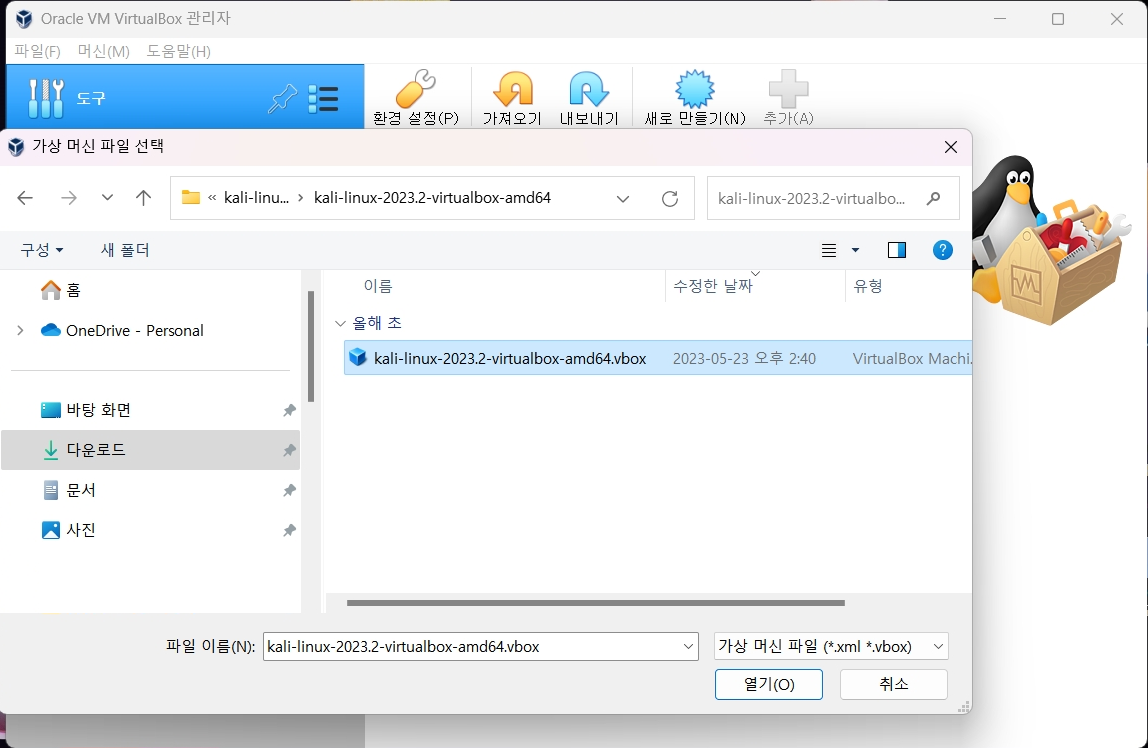
Task: Collapse the 올해 초 file group
Action: 341,323
